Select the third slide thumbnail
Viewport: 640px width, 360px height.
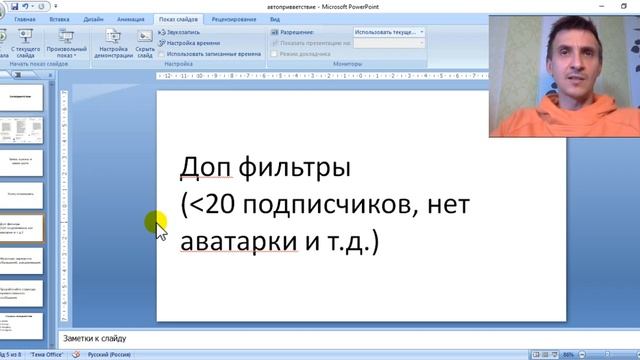pyautogui.click(x=21, y=163)
